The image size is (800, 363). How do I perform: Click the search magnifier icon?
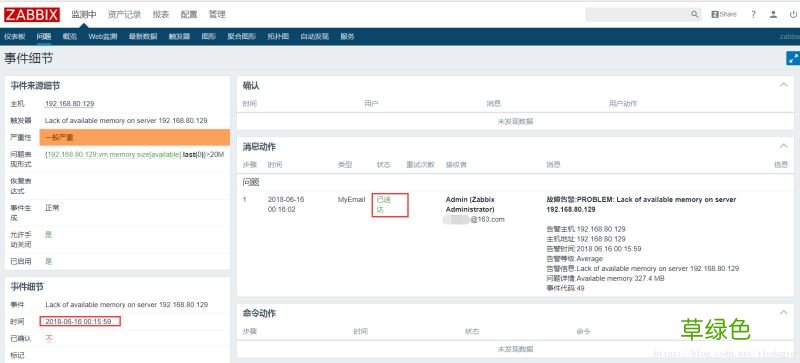click(694, 14)
